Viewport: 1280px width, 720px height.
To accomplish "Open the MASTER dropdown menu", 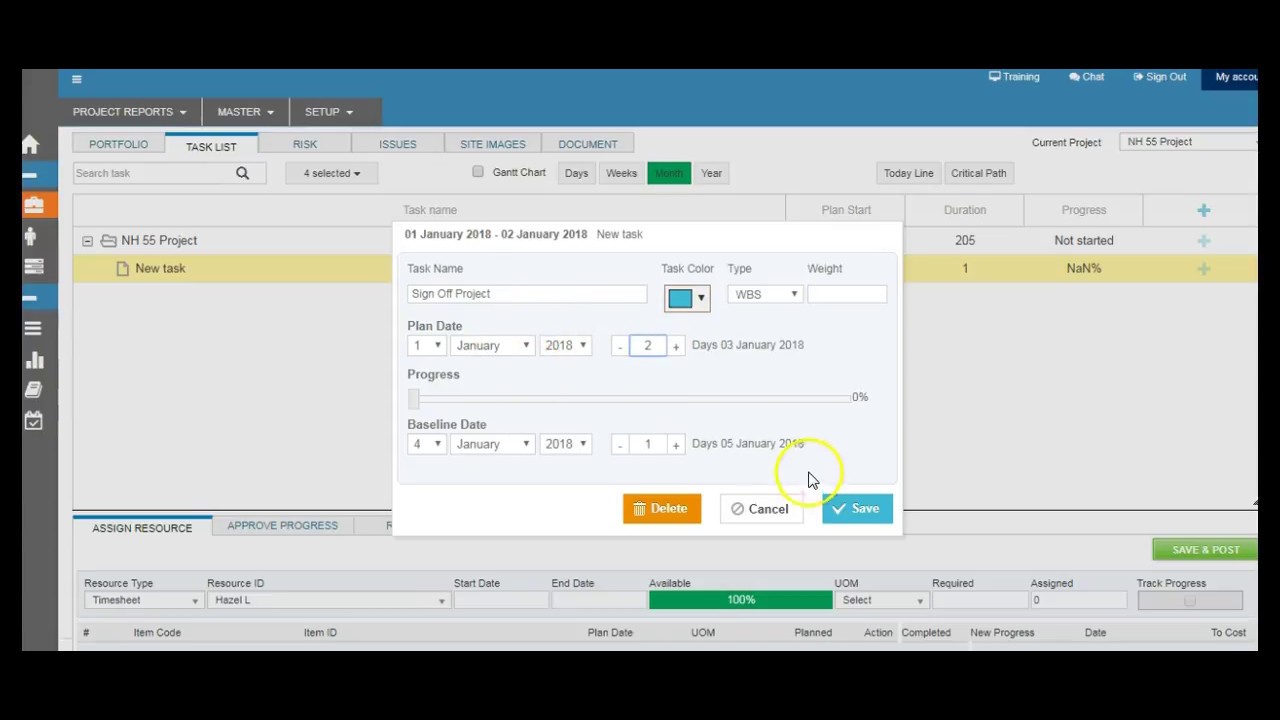I will pos(246,112).
